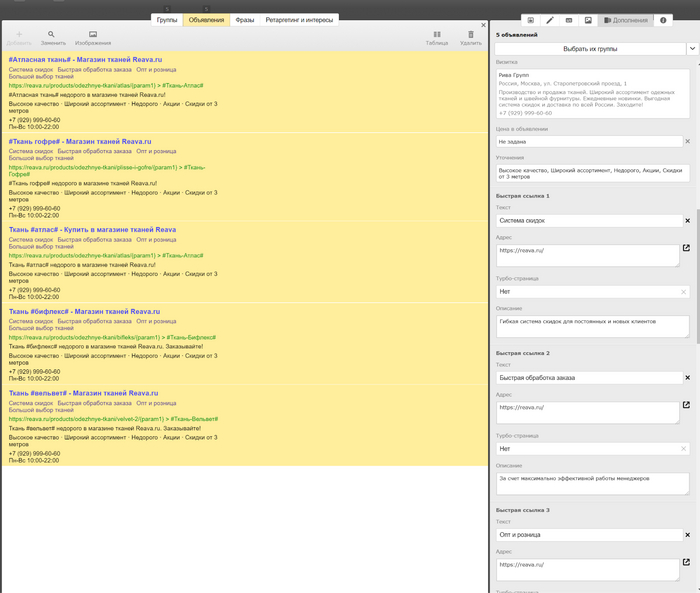The height and width of the screenshot is (593, 700).
Task: Click the Удалить trash icon
Action: 471,35
